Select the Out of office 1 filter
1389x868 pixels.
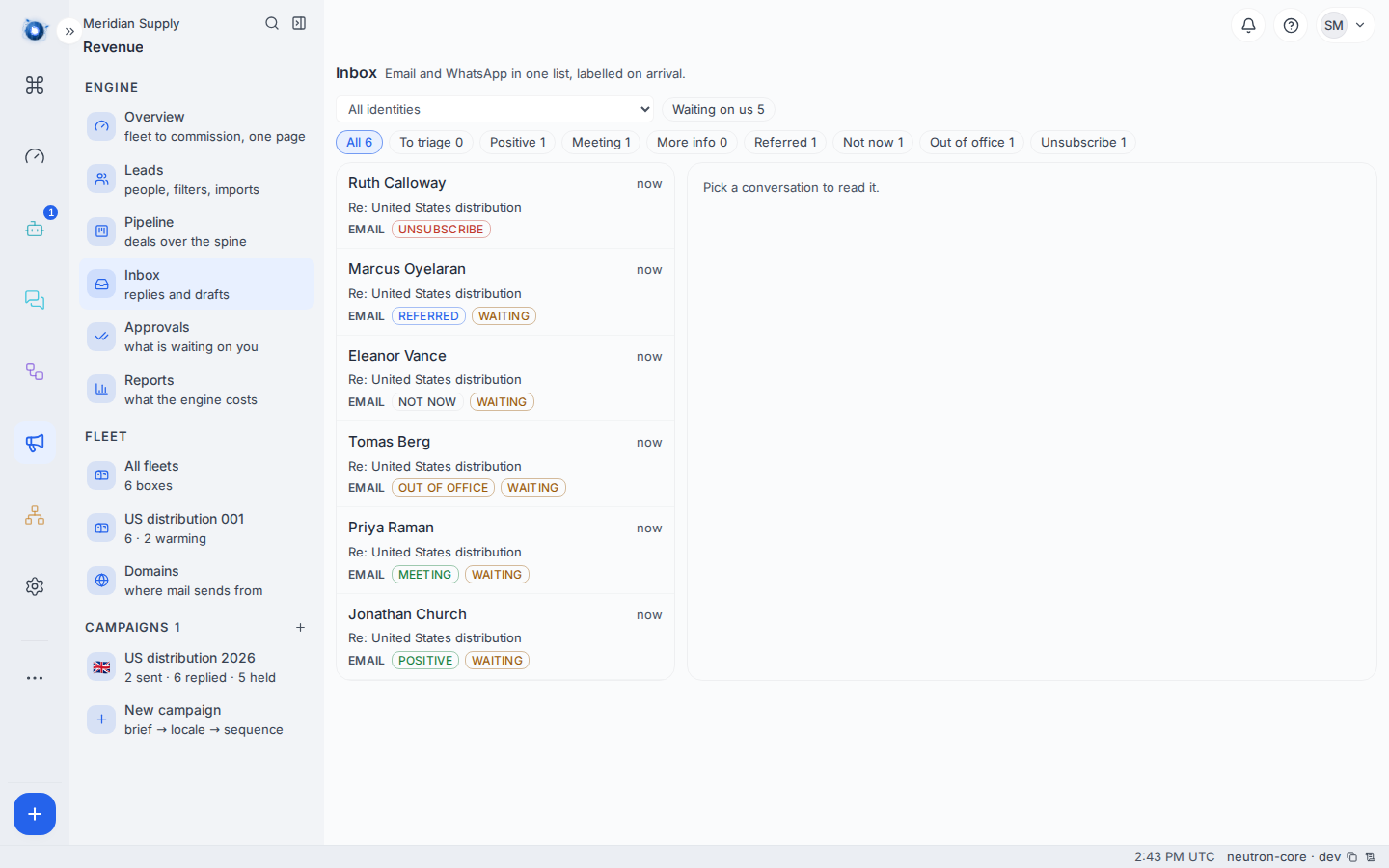[972, 142]
